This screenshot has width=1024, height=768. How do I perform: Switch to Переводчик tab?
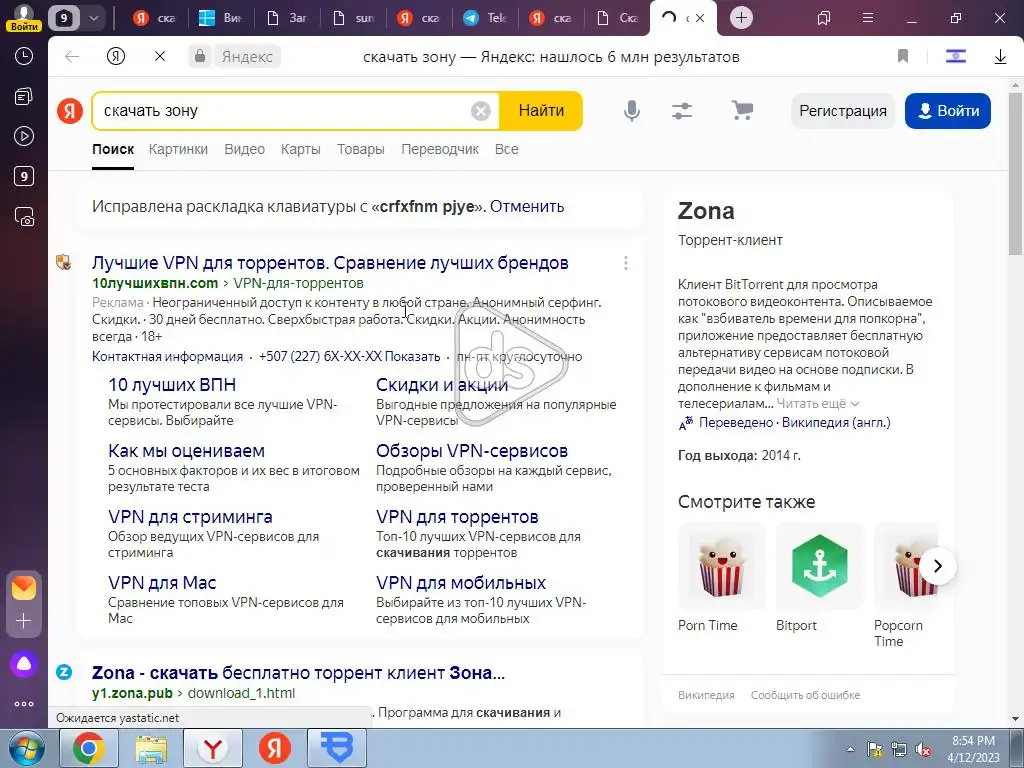[440, 150]
